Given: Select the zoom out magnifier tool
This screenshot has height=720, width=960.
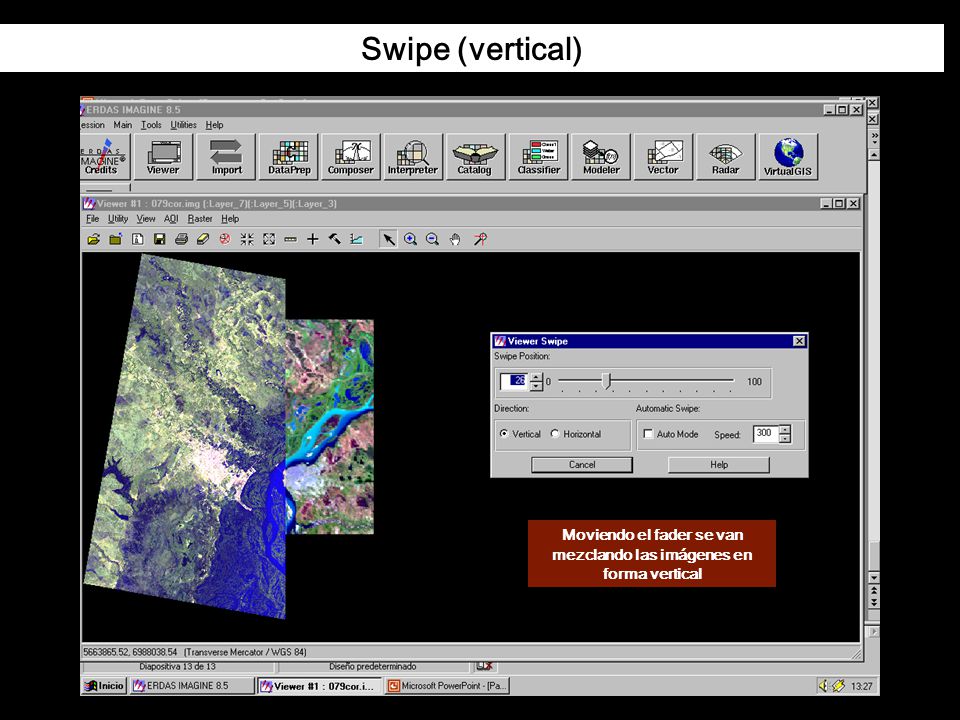Looking at the screenshot, I should (432, 239).
